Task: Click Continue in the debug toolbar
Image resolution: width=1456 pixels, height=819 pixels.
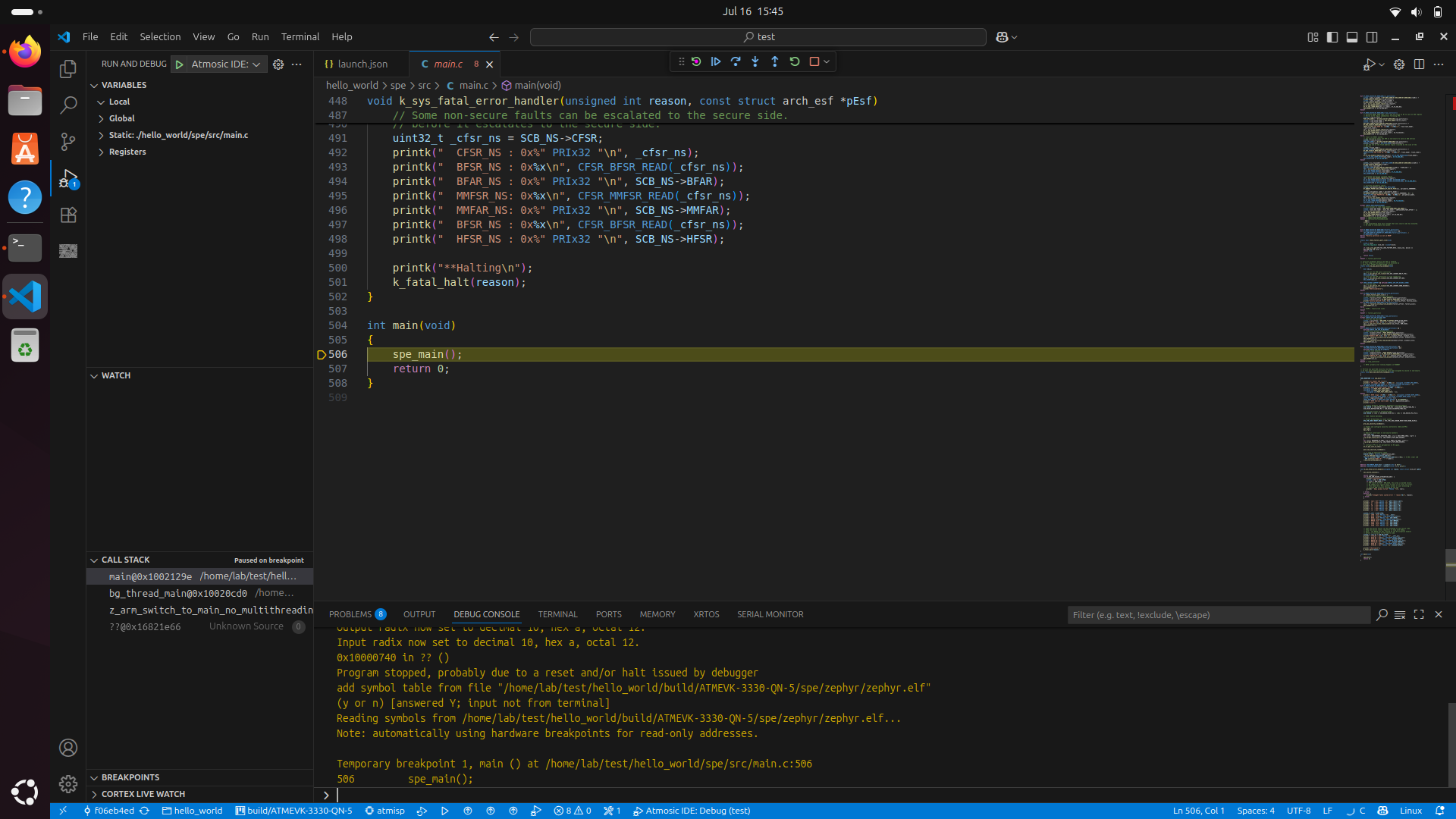Action: (x=716, y=61)
